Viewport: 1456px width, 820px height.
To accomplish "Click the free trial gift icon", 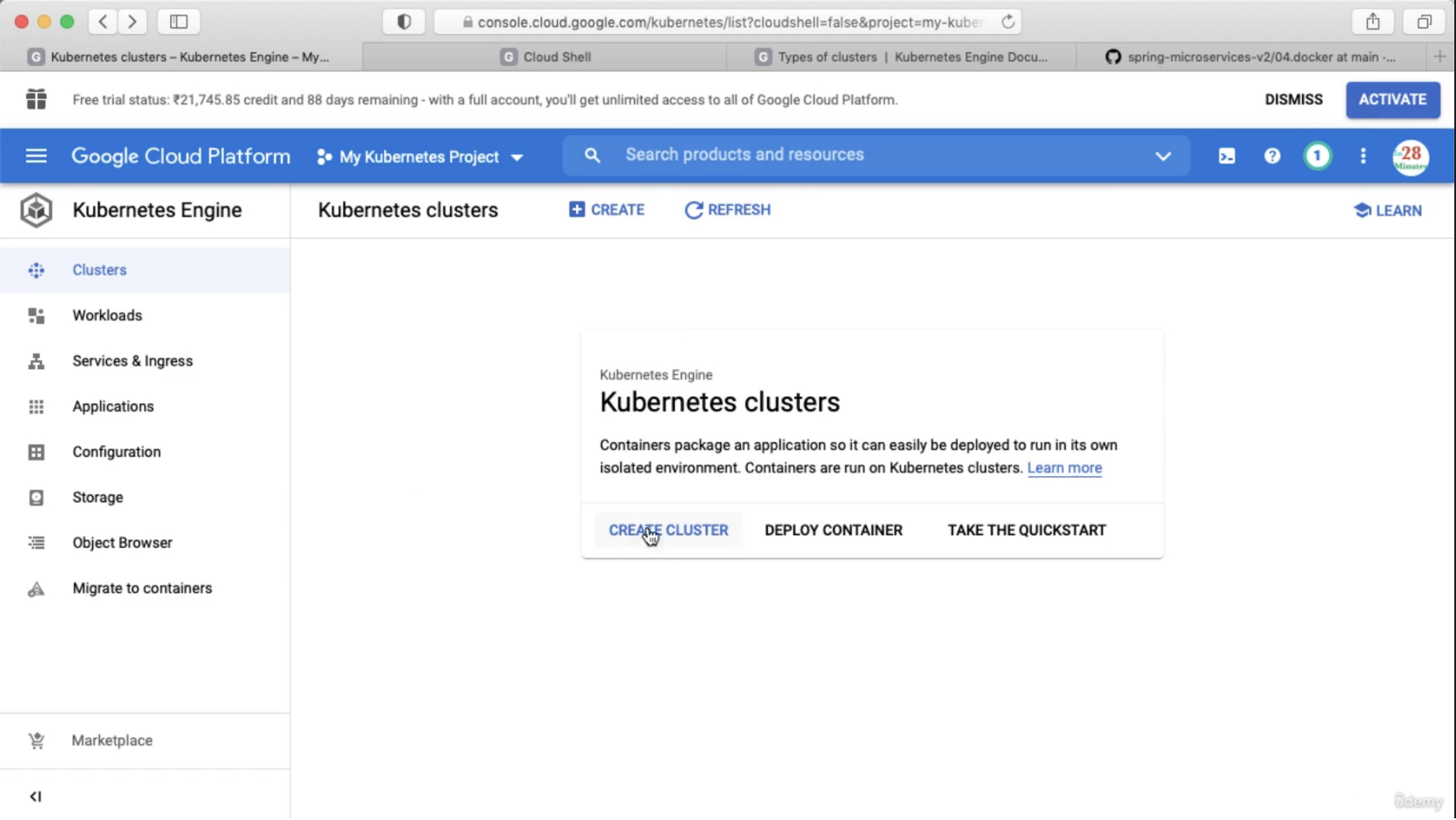I will [x=36, y=99].
